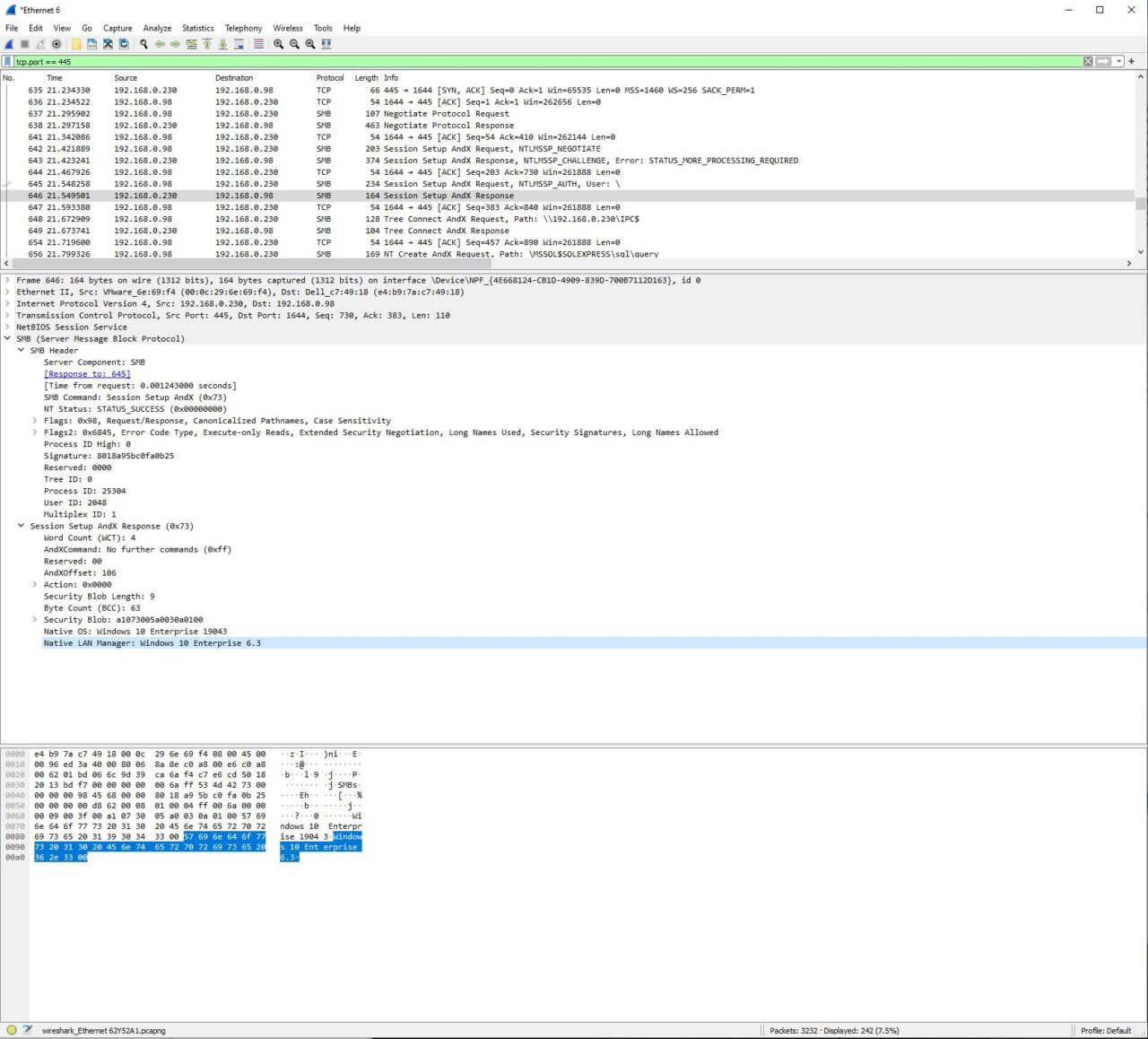Select 'NT Status: STATUS_SUCCESS' field
The height and width of the screenshot is (1039, 1148).
click(x=135, y=408)
